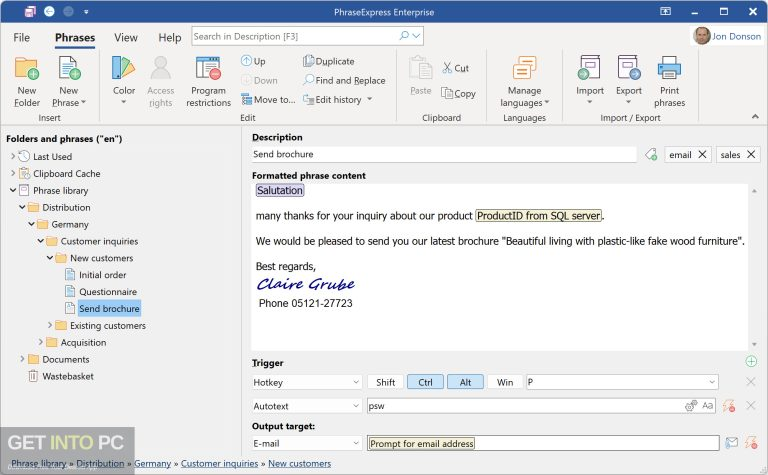The image size is (768, 475).
Task: Enable the Win hotkey modifier
Action: 505,382
